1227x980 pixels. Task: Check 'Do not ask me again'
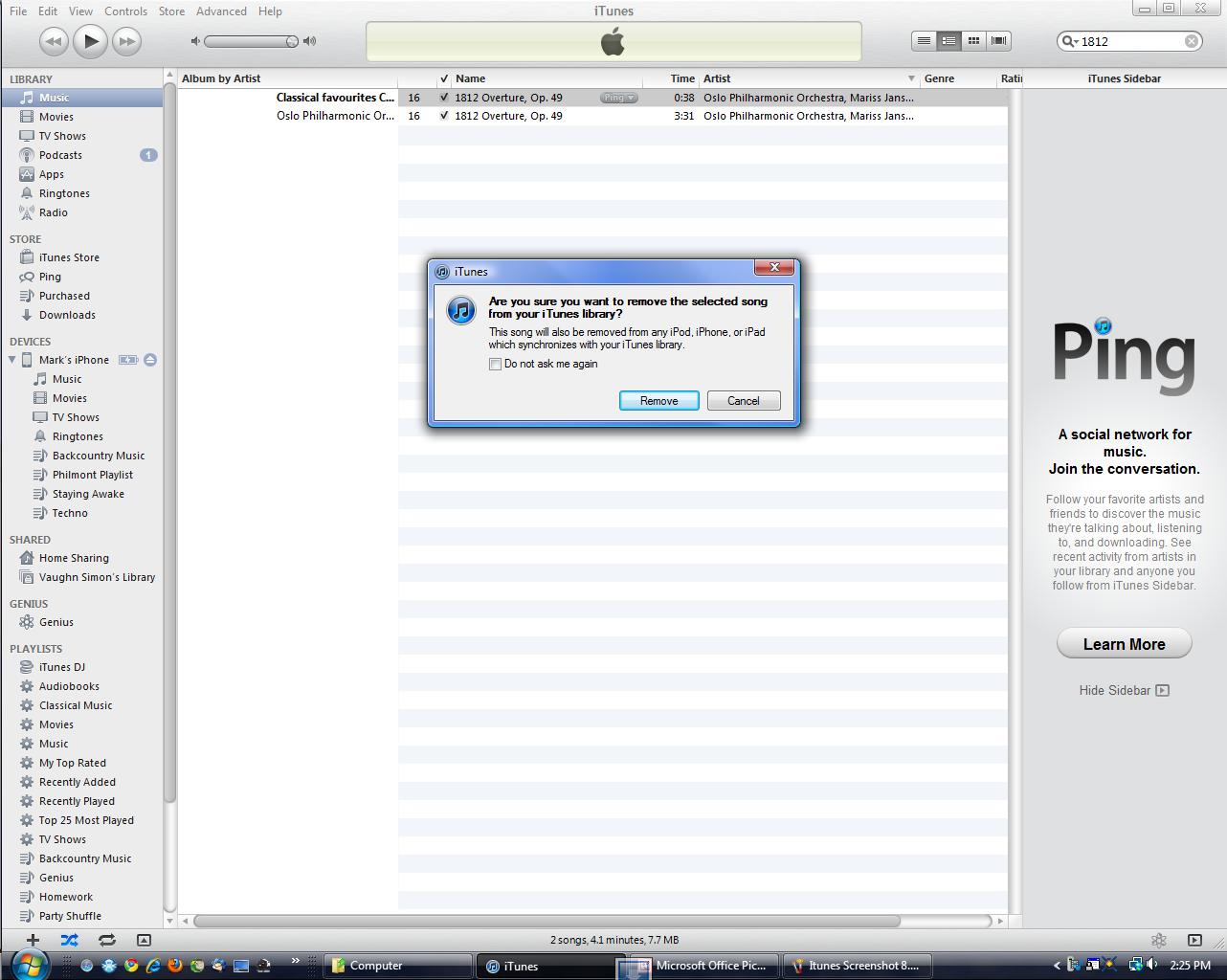[x=495, y=364]
